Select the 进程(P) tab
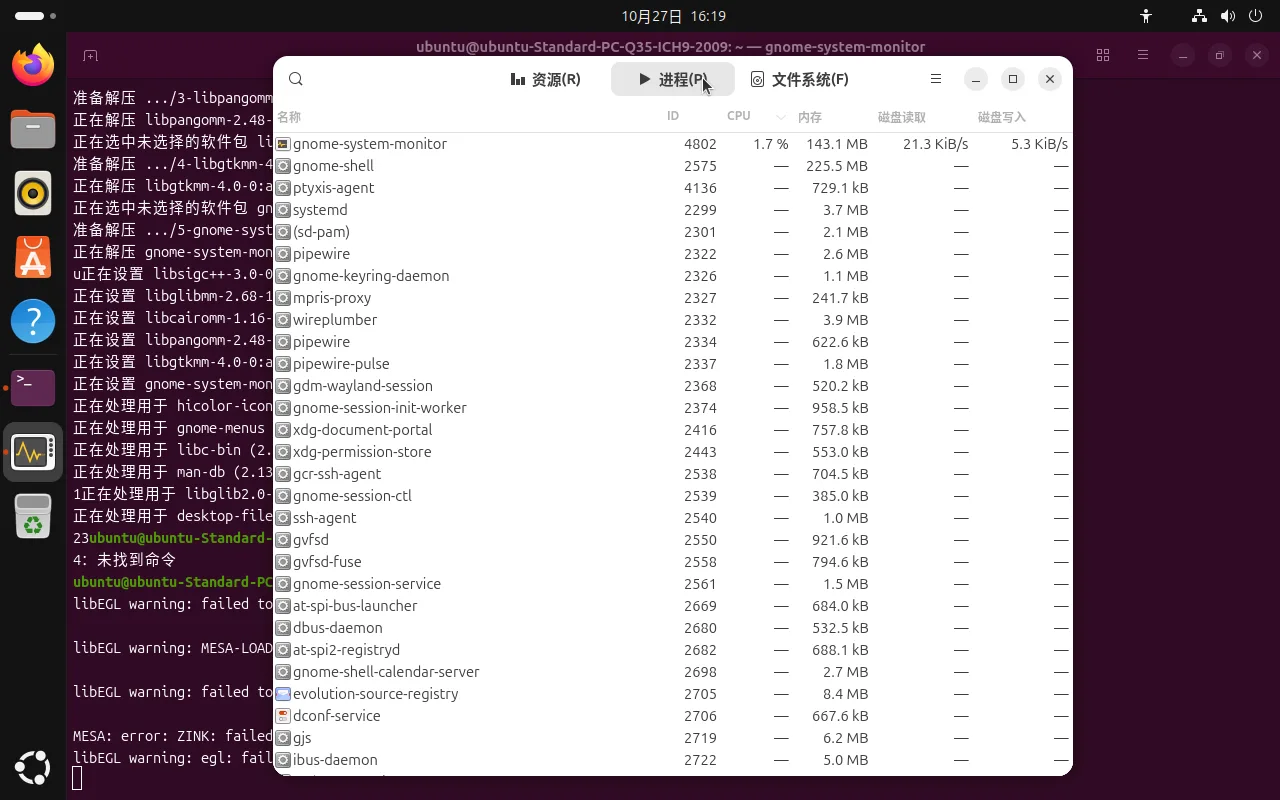This screenshot has height=800, width=1280. pyautogui.click(x=673, y=79)
